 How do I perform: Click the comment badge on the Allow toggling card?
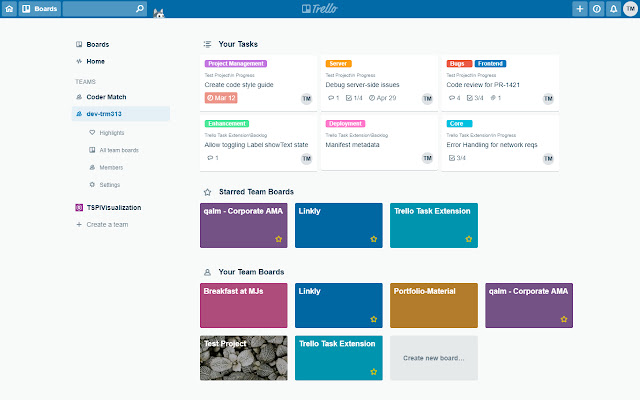(213, 158)
